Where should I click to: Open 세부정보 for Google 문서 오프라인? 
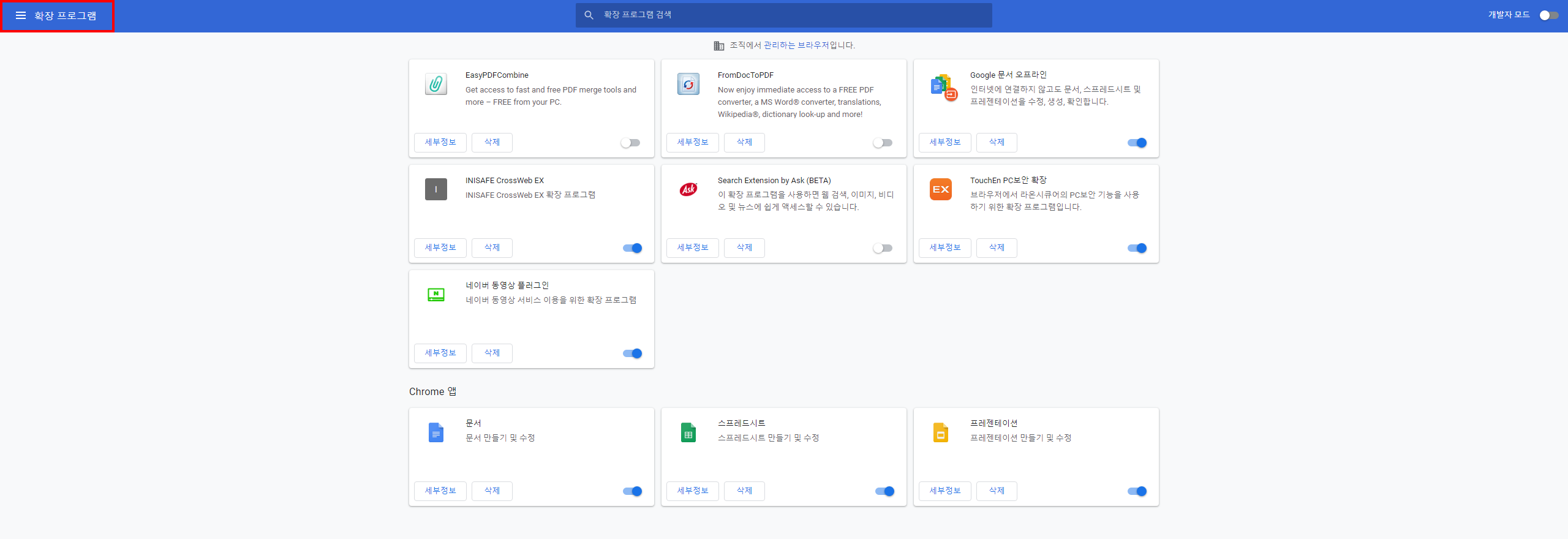tap(945, 143)
